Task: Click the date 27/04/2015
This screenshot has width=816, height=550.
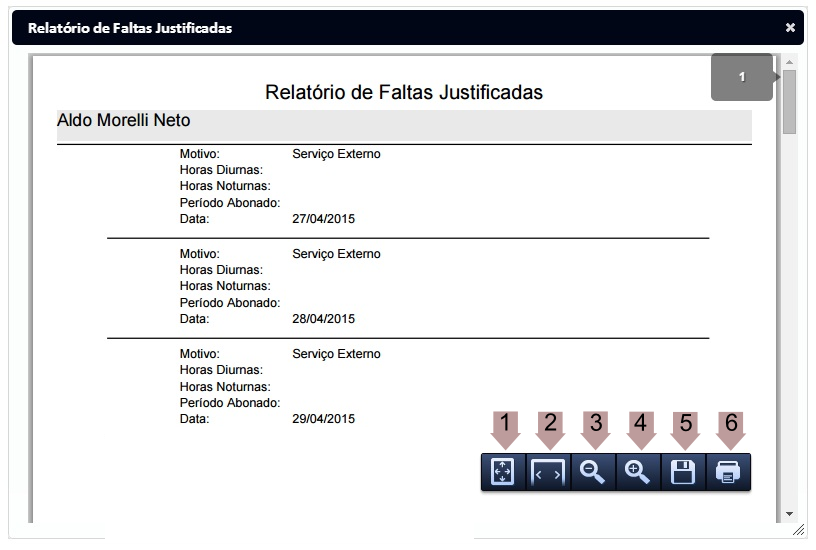Action: 324,219
